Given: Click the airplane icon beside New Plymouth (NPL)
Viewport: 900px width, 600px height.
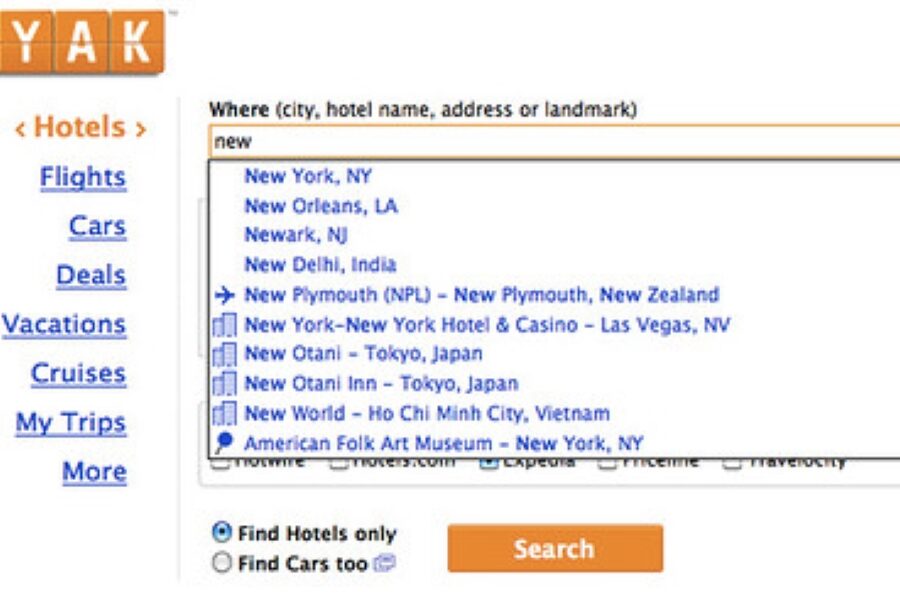Looking at the screenshot, I should (224, 295).
